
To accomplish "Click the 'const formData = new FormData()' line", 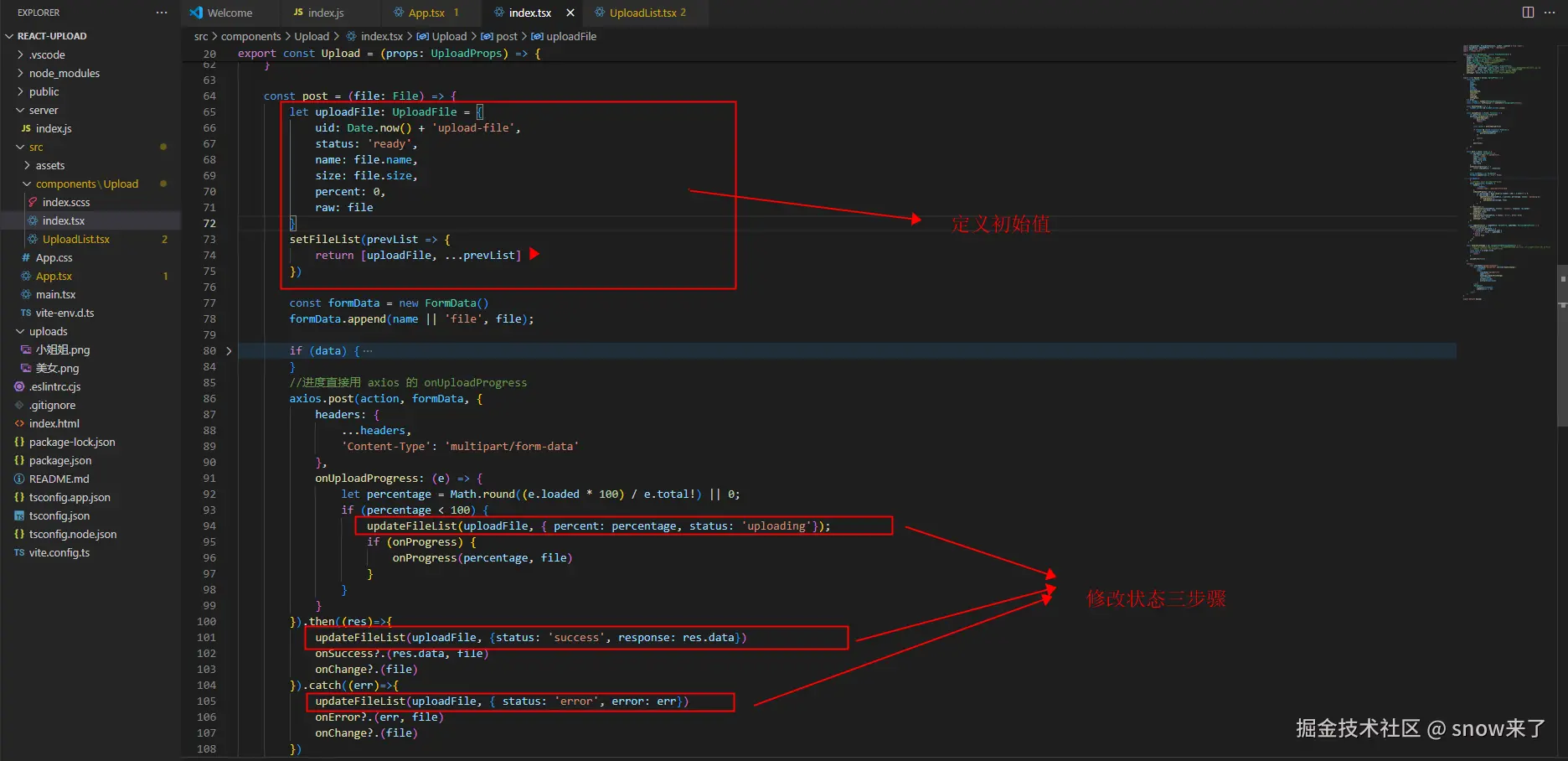I will click(389, 303).
